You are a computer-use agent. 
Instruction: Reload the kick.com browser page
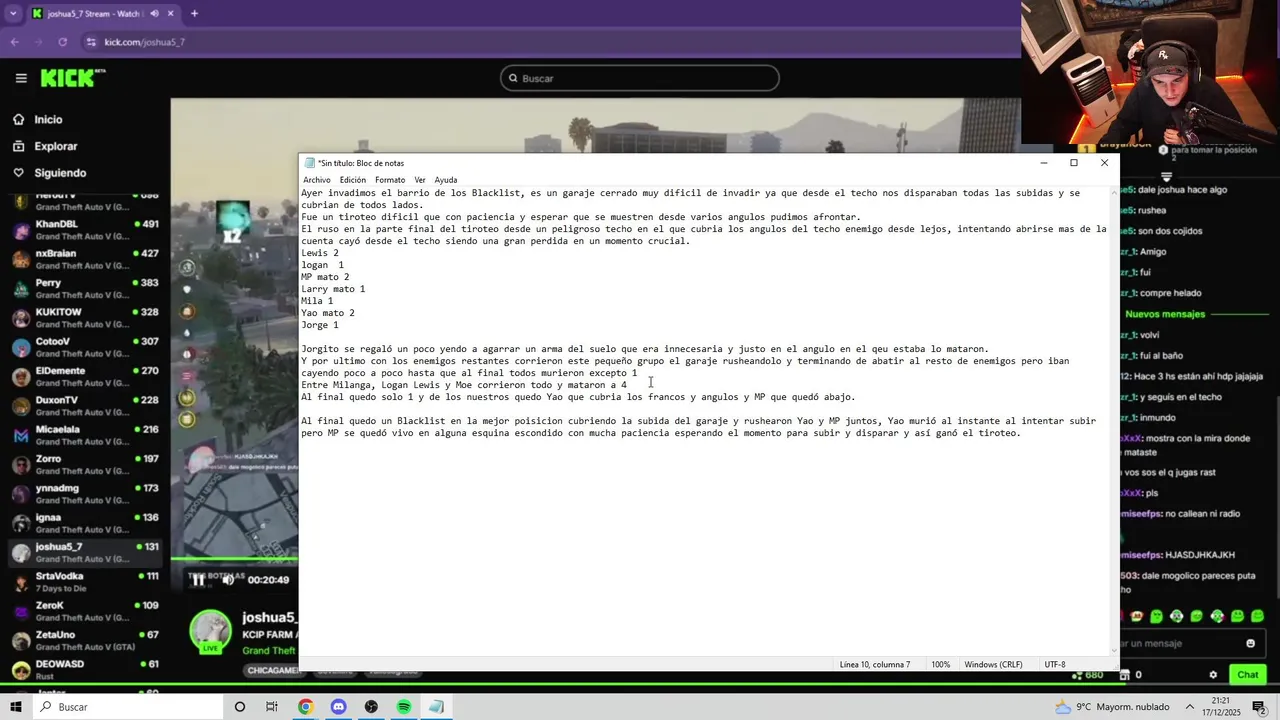click(63, 42)
